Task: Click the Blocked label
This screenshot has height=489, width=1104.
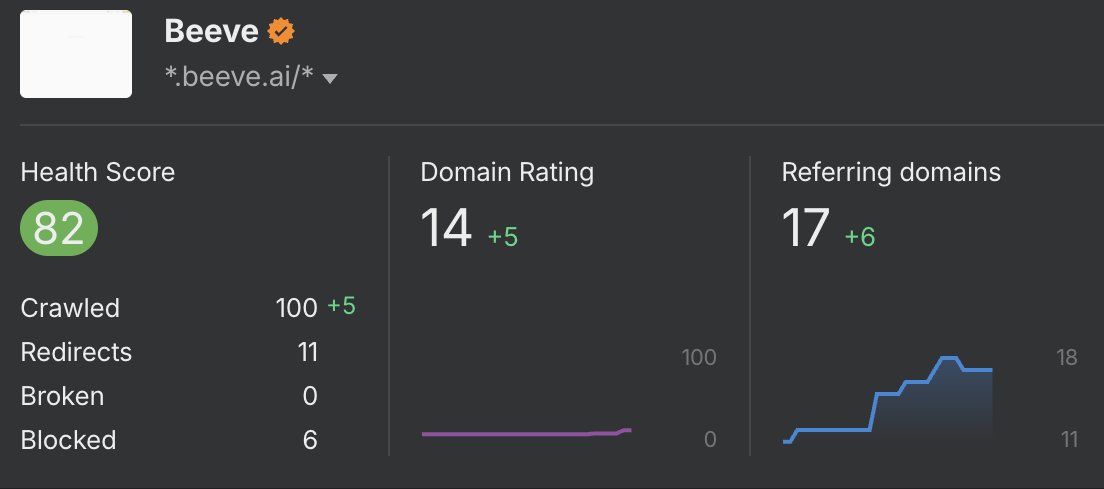Action: tap(68, 440)
